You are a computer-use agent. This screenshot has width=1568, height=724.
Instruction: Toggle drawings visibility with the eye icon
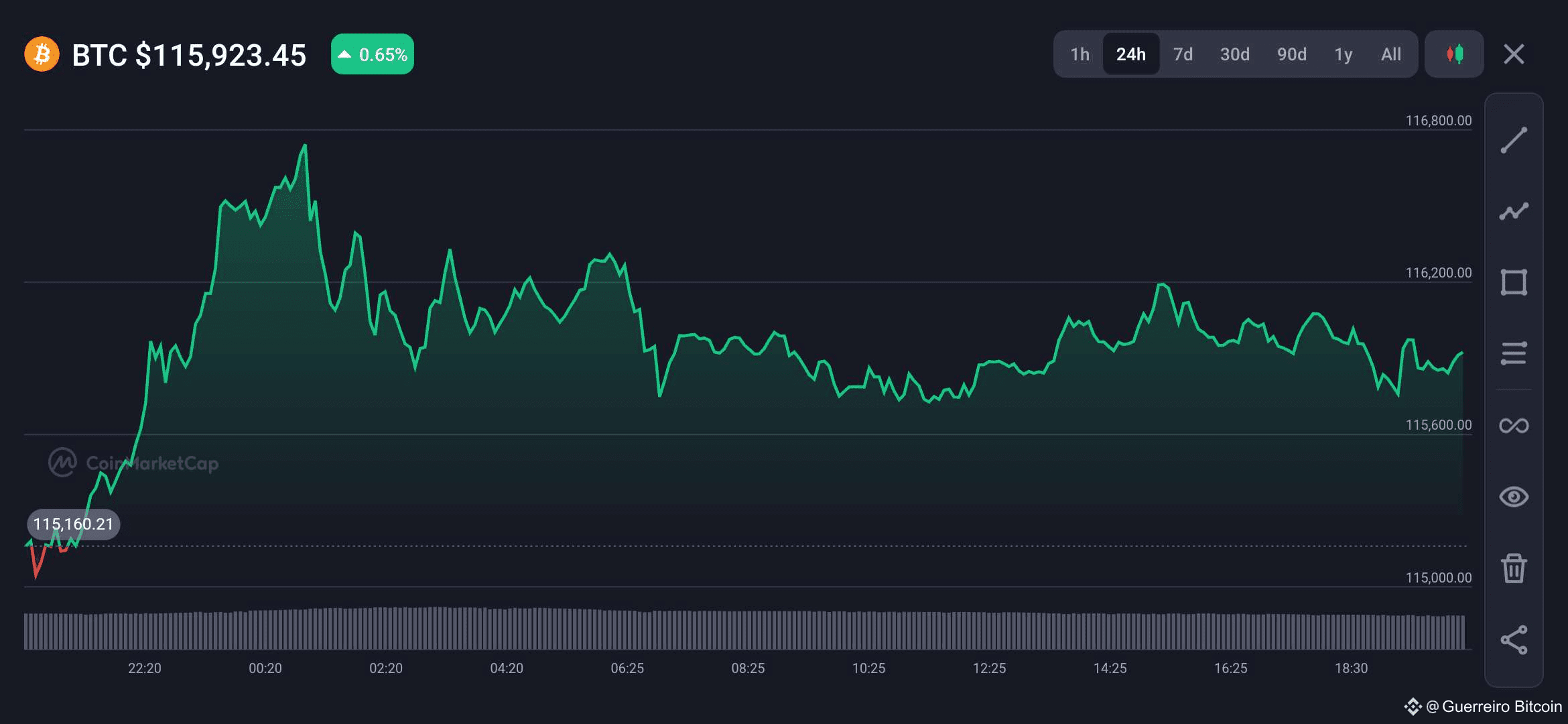[1514, 497]
